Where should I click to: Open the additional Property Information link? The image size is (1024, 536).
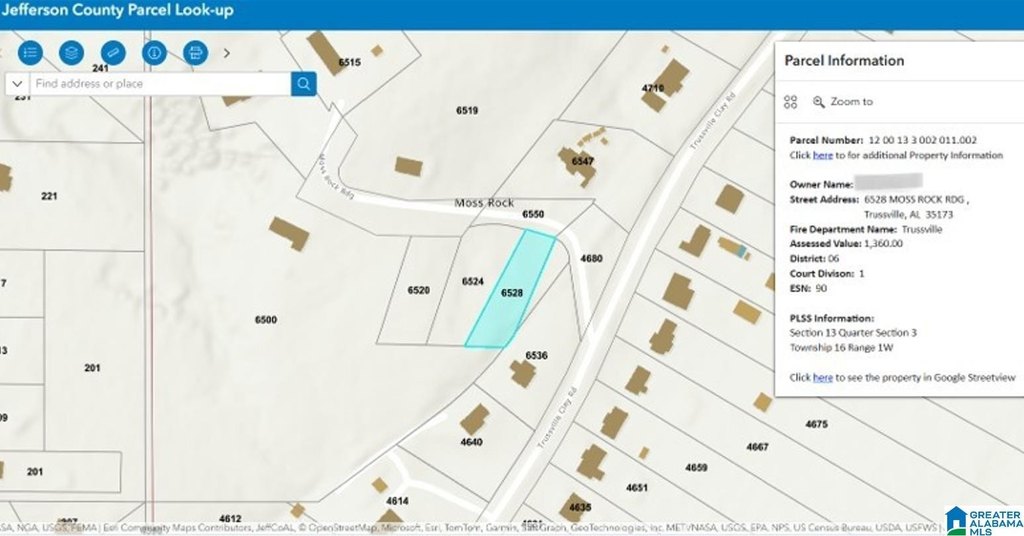pos(822,155)
